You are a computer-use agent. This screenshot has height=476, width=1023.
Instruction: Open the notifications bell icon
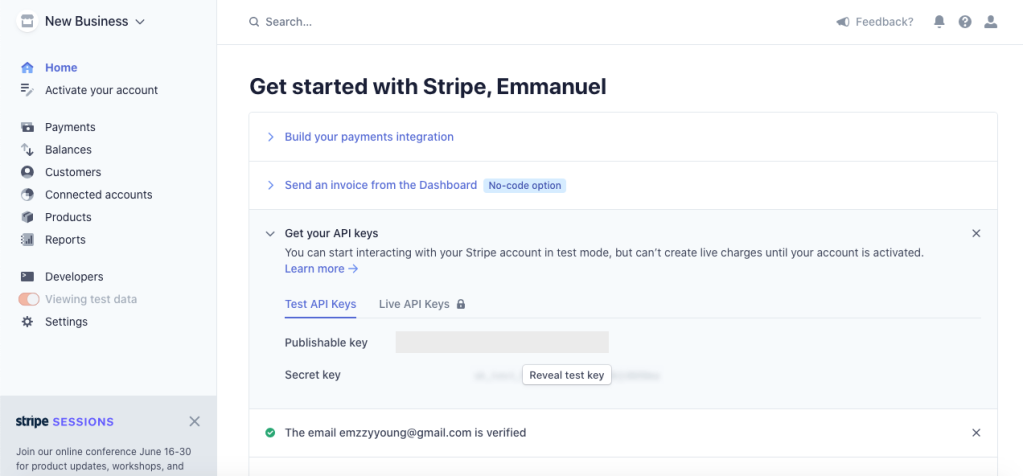(939, 21)
